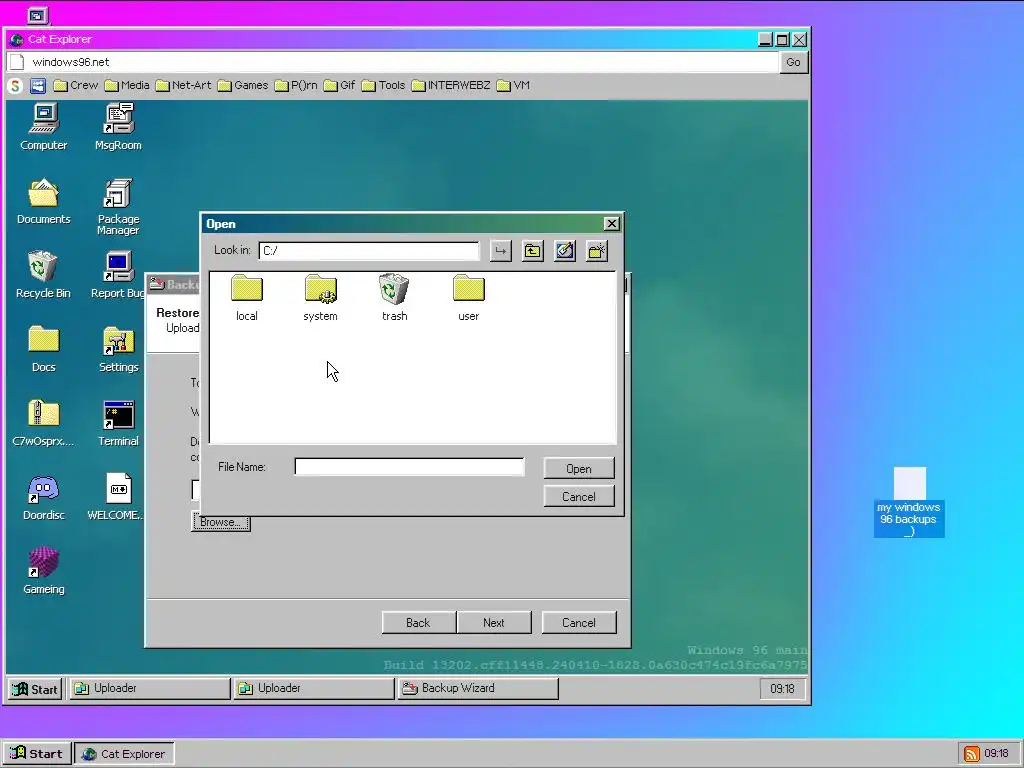The image size is (1024, 768).
Task: Open the MsgRoom desktop shortcut
Action: point(118,127)
